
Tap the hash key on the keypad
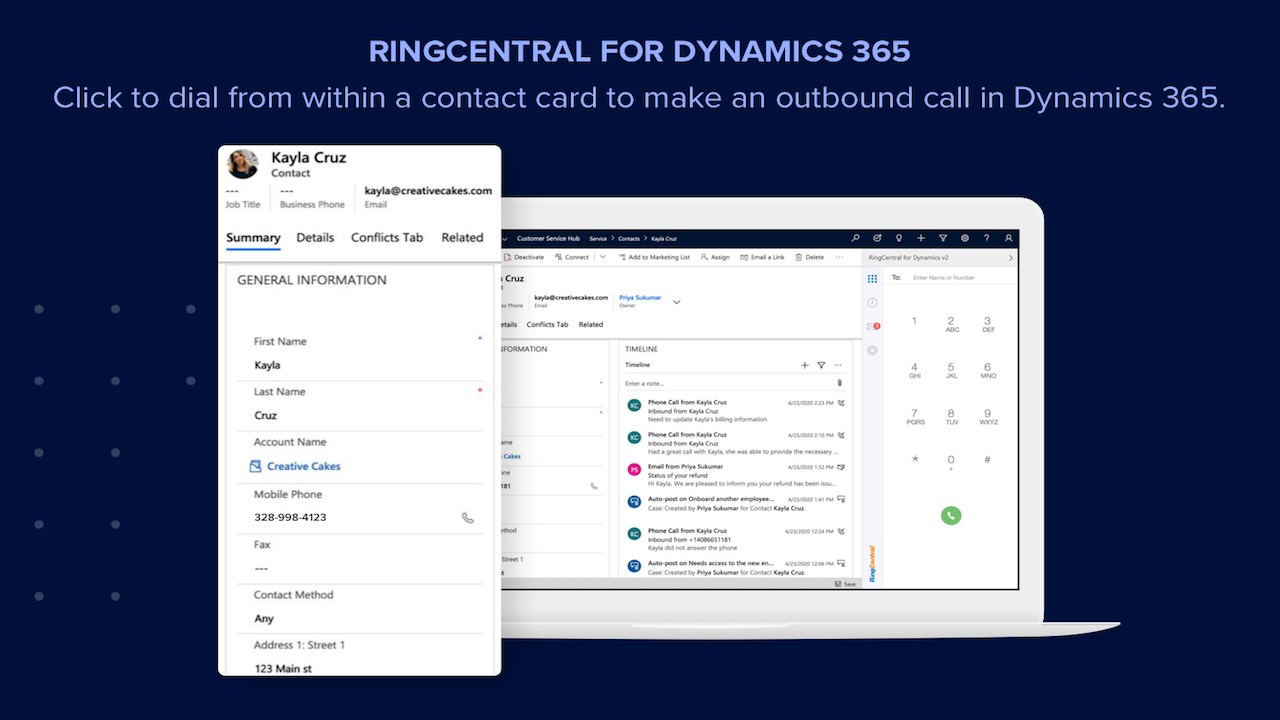point(988,460)
